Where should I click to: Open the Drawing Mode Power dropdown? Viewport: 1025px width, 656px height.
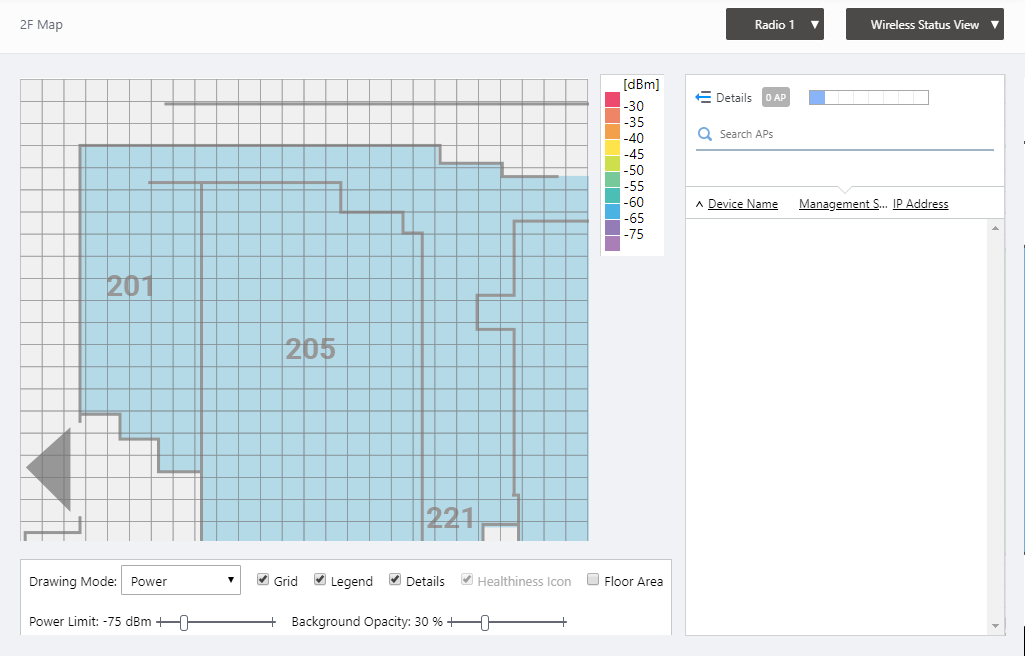click(181, 580)
